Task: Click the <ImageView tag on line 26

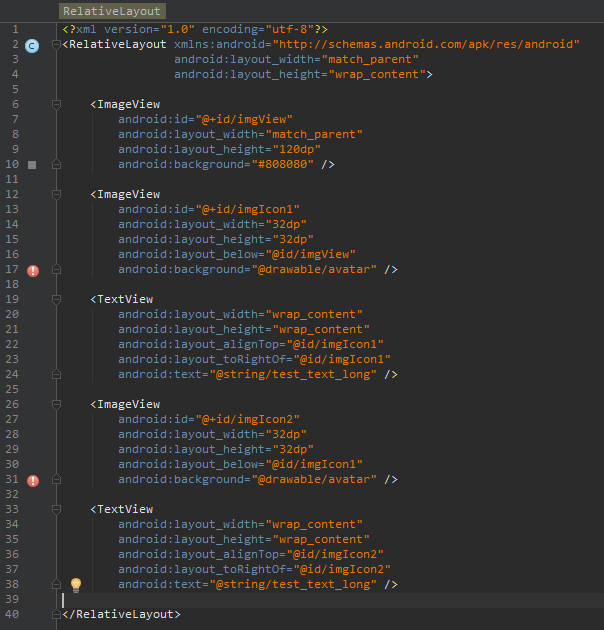Action: pos(125,404)
